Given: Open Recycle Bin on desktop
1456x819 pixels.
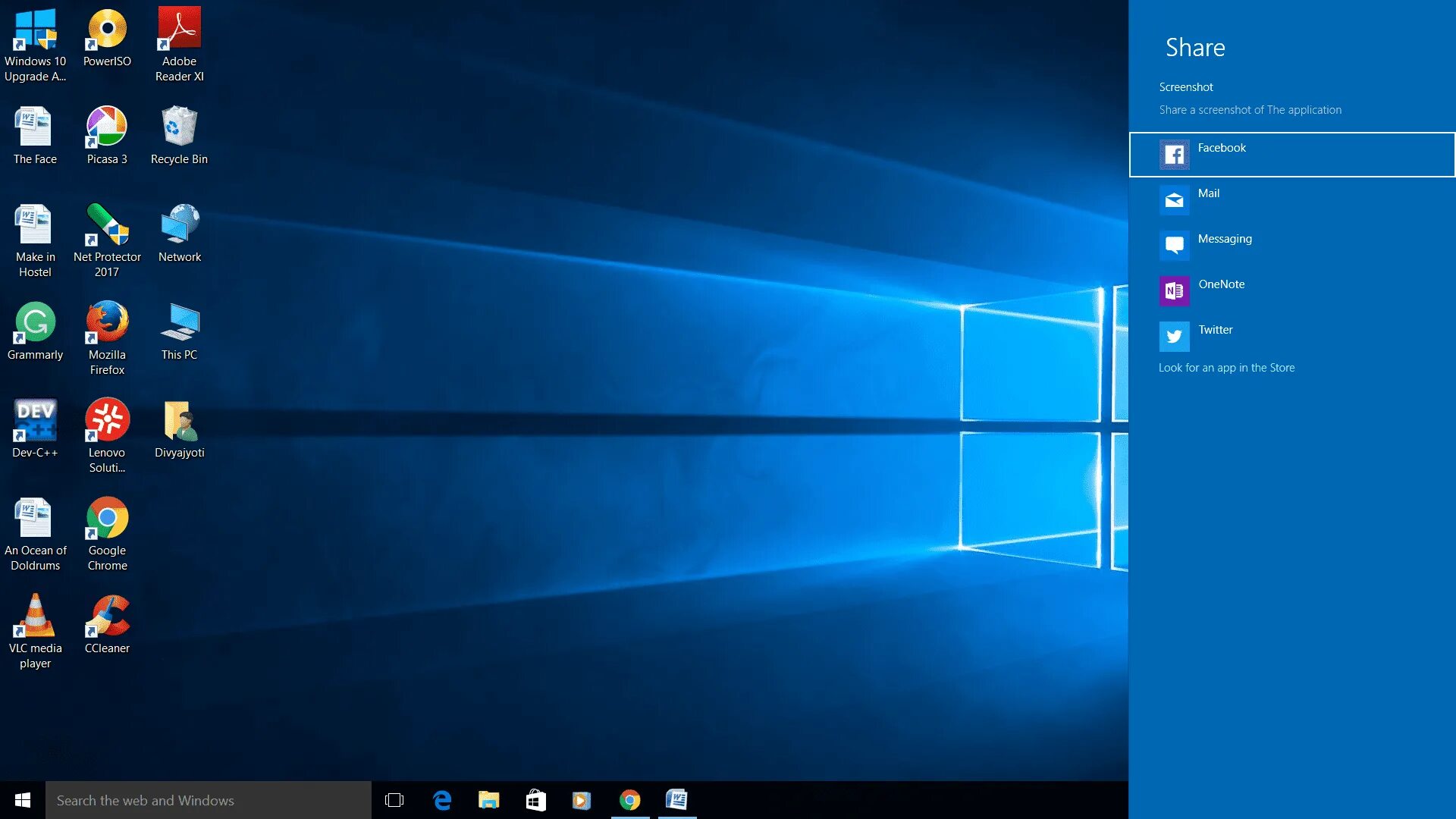Looking at the screenshot, I should point(179,130).
